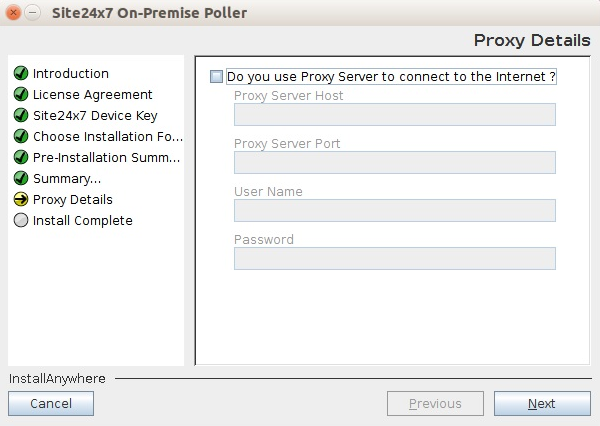The width and height of the screenshot is (600, 426).
Task: Select the Install Complete step label
Action: click(82, 221)
